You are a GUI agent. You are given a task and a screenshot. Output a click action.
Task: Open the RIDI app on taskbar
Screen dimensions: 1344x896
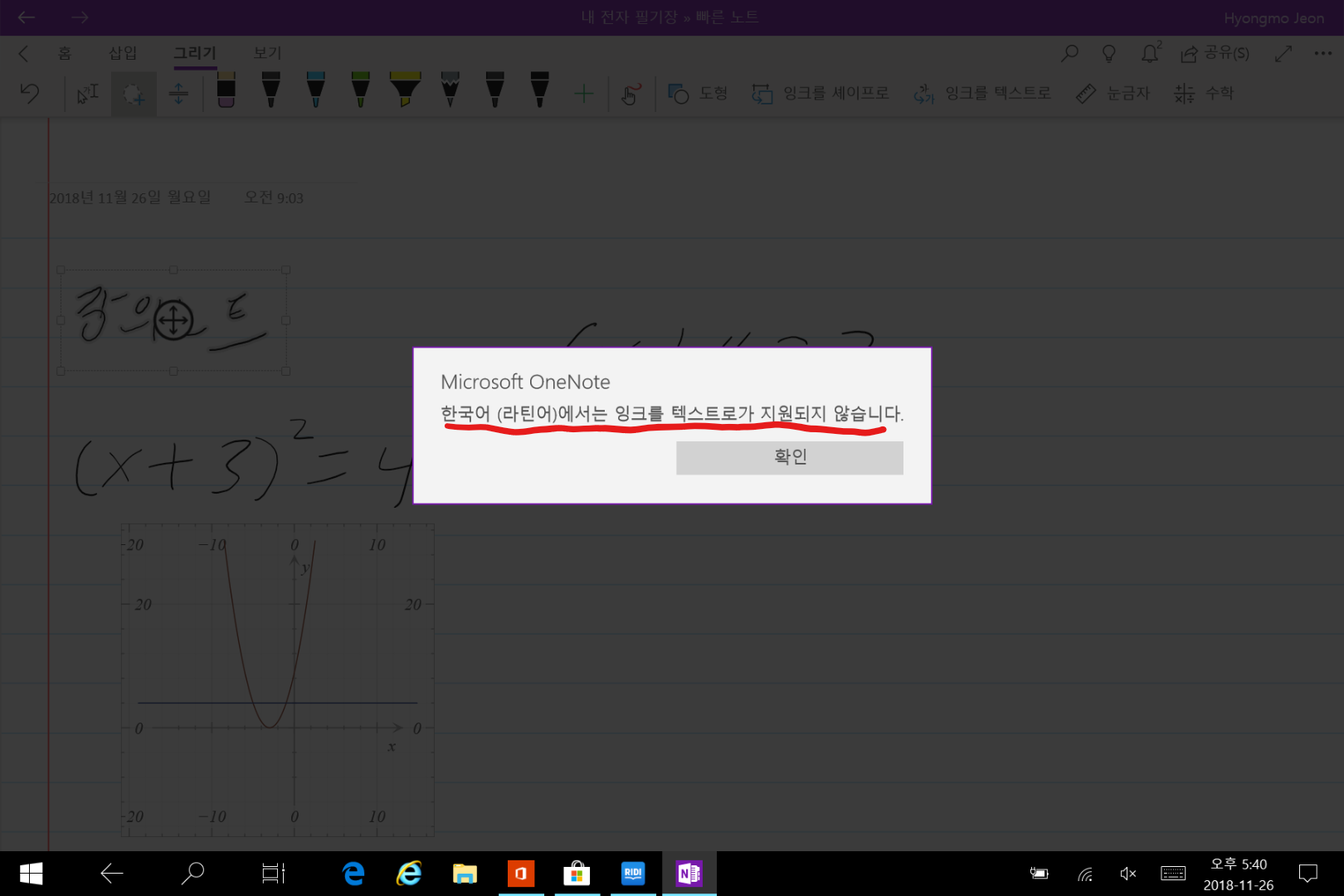click(x=633, y=874)
